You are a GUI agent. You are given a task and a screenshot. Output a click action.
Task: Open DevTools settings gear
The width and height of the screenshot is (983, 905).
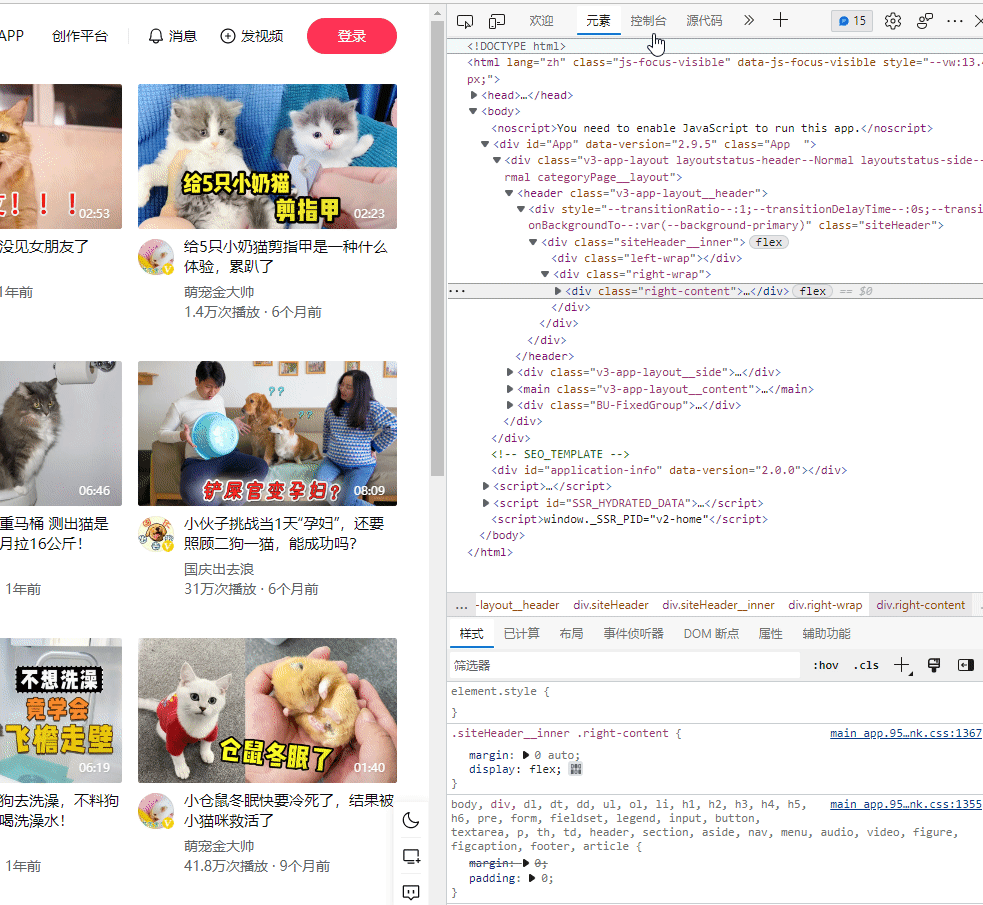point(893,21)
